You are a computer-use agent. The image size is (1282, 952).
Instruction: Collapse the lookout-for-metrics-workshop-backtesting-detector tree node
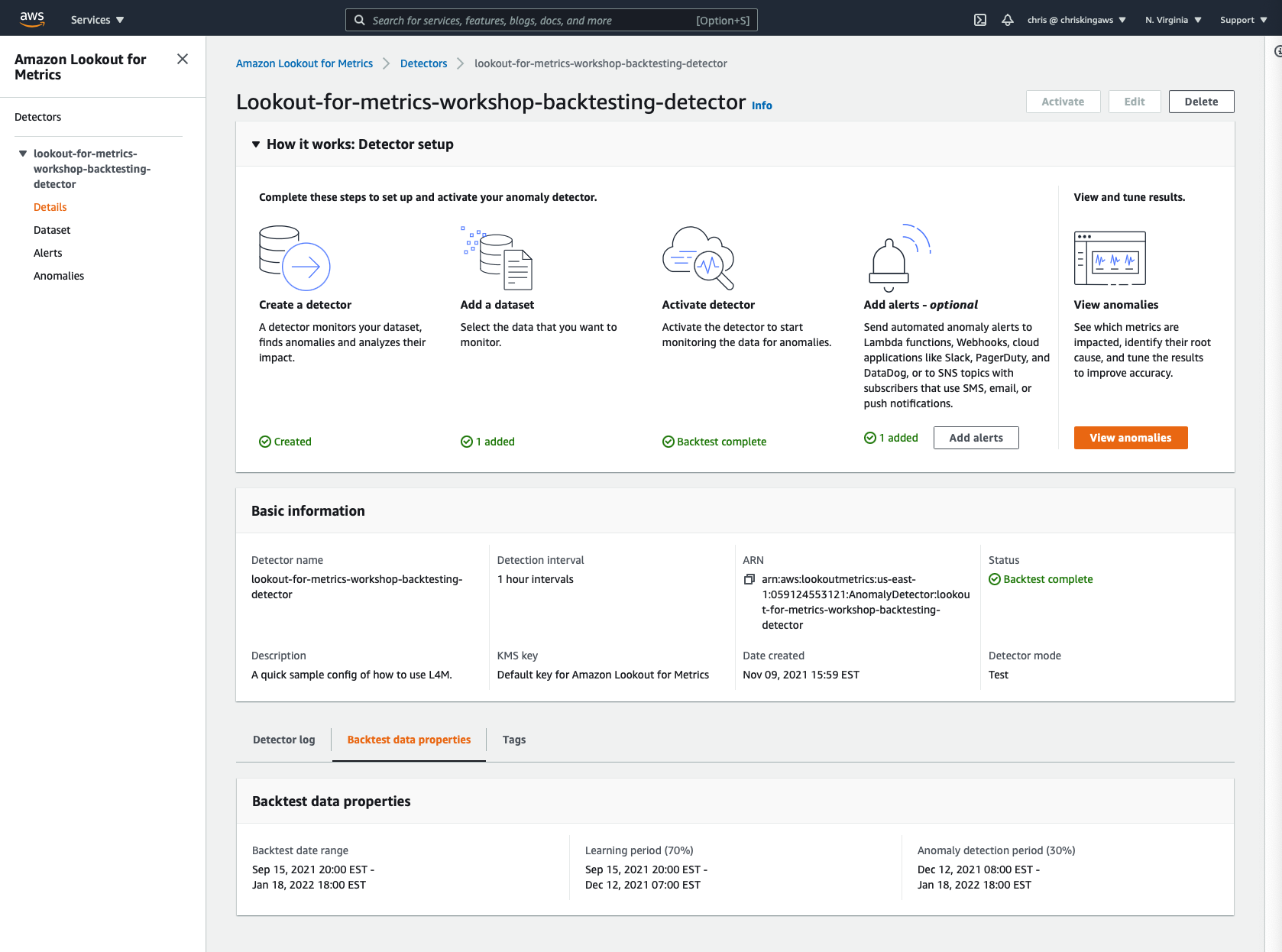pos(23,154)
